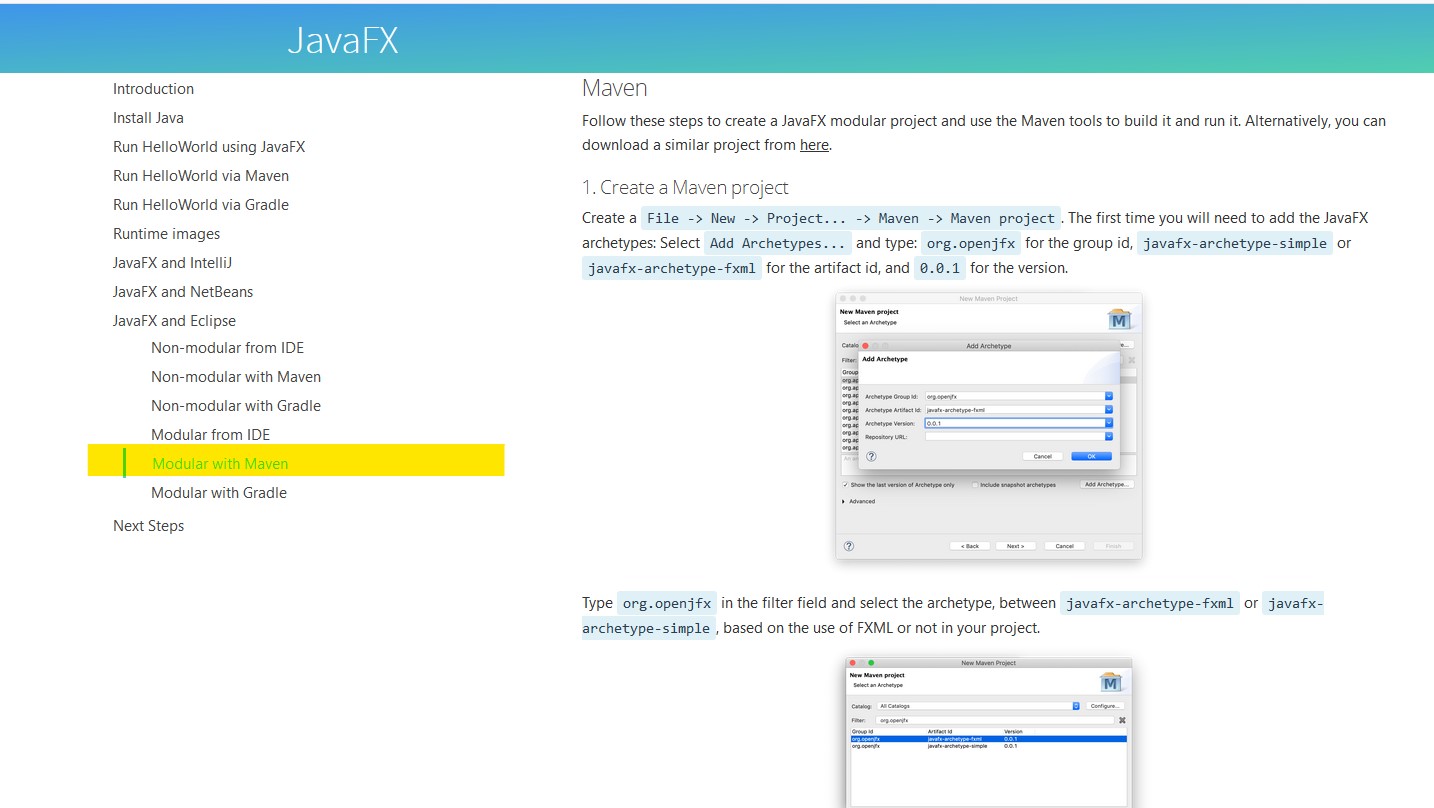Open the Non-modular with Gradle subsection
This screenshot has height=808, width=1434.
coord(236,406)
